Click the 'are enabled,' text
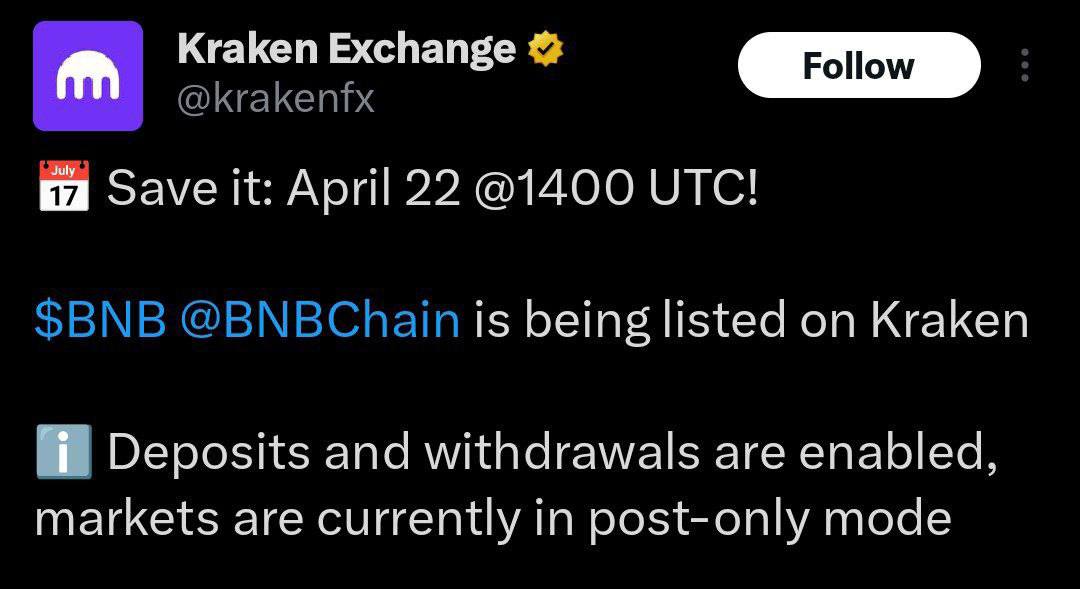 (856, 453)
